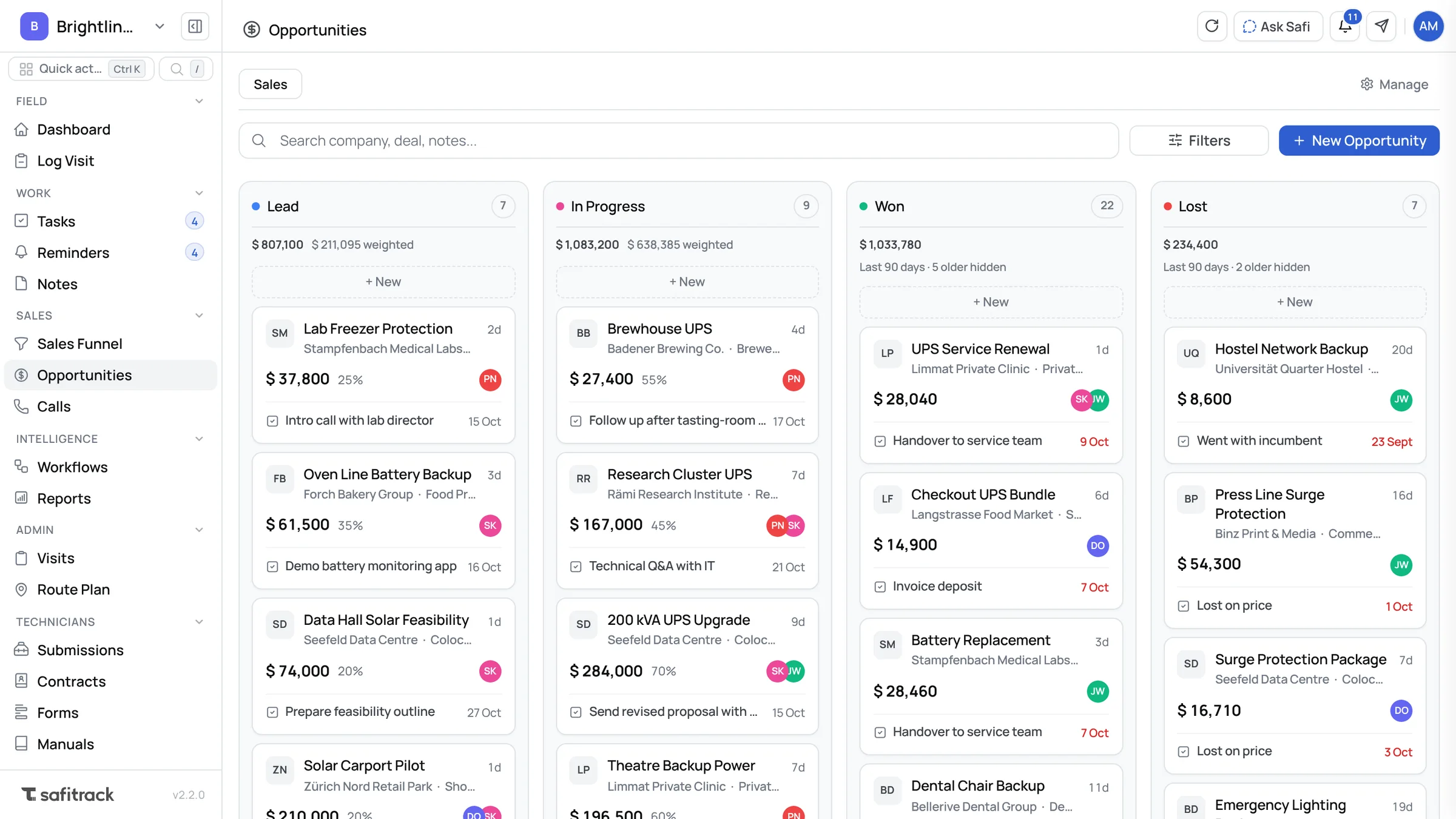Open Workflows in sidebar

(x=110, y=467)
